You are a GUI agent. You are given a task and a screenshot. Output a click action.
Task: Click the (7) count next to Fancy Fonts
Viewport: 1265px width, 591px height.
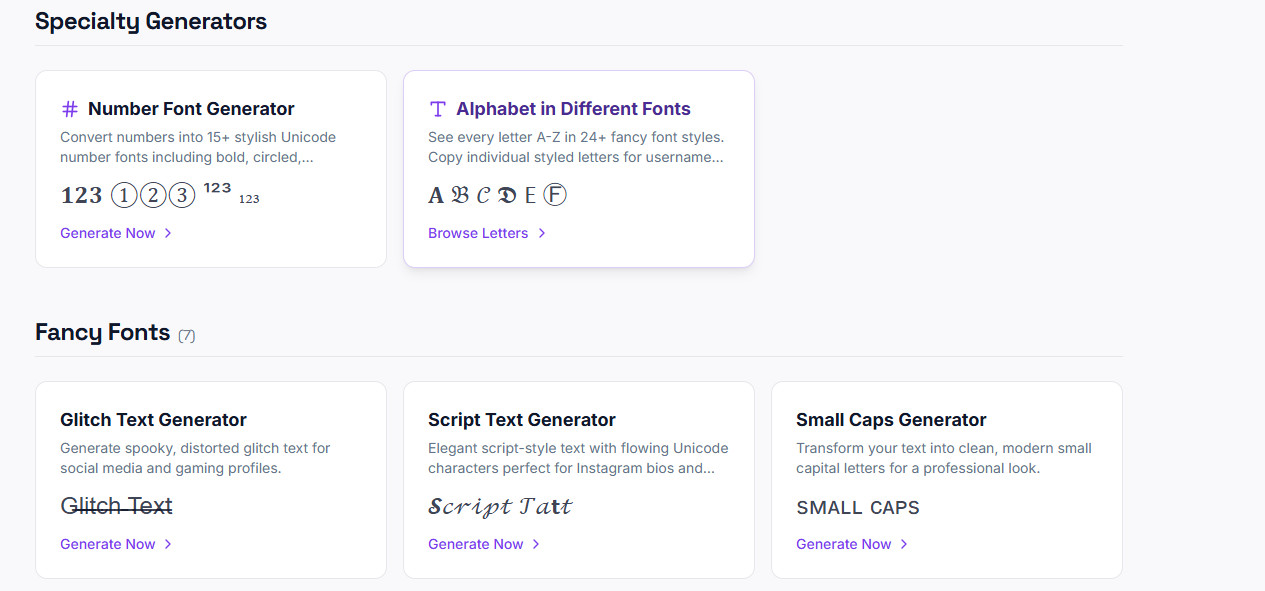186,336
